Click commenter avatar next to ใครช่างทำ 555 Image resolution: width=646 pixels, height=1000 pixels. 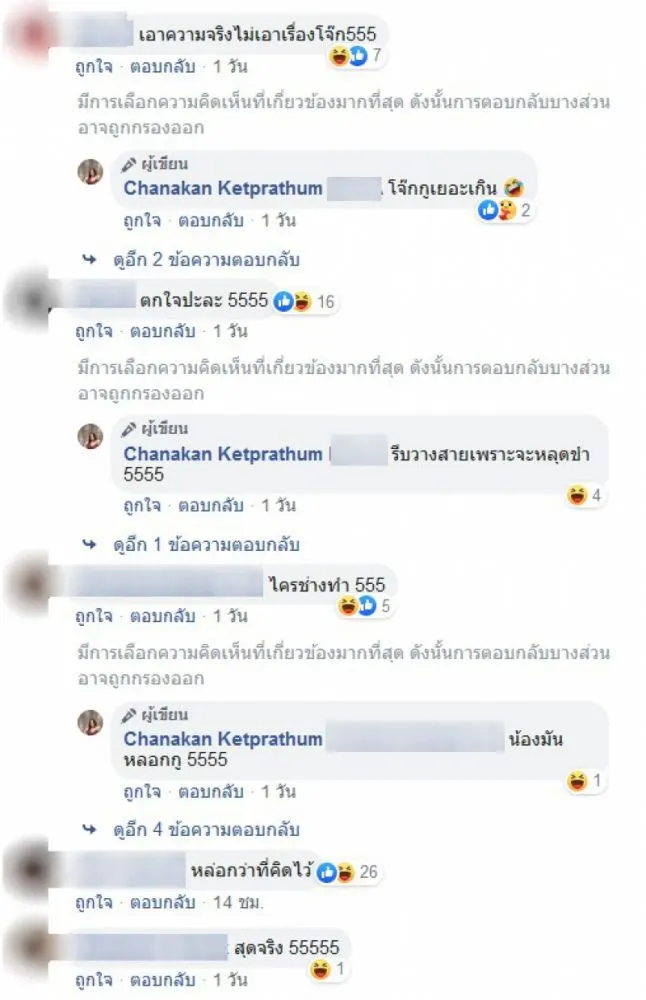click(x=27, y=584)
